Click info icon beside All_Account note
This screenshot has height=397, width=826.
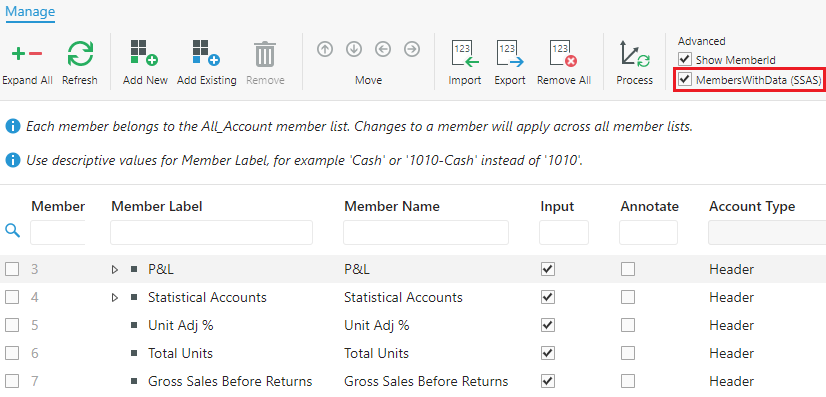[13, 126]
